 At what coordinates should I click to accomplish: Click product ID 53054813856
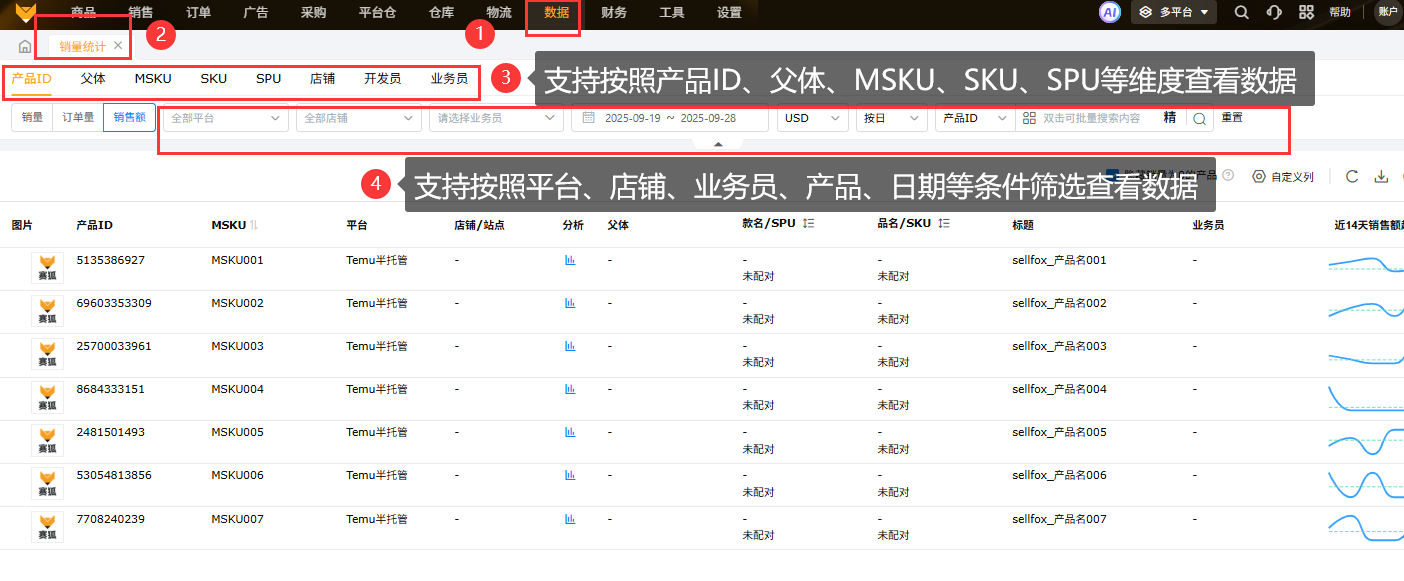114,475
